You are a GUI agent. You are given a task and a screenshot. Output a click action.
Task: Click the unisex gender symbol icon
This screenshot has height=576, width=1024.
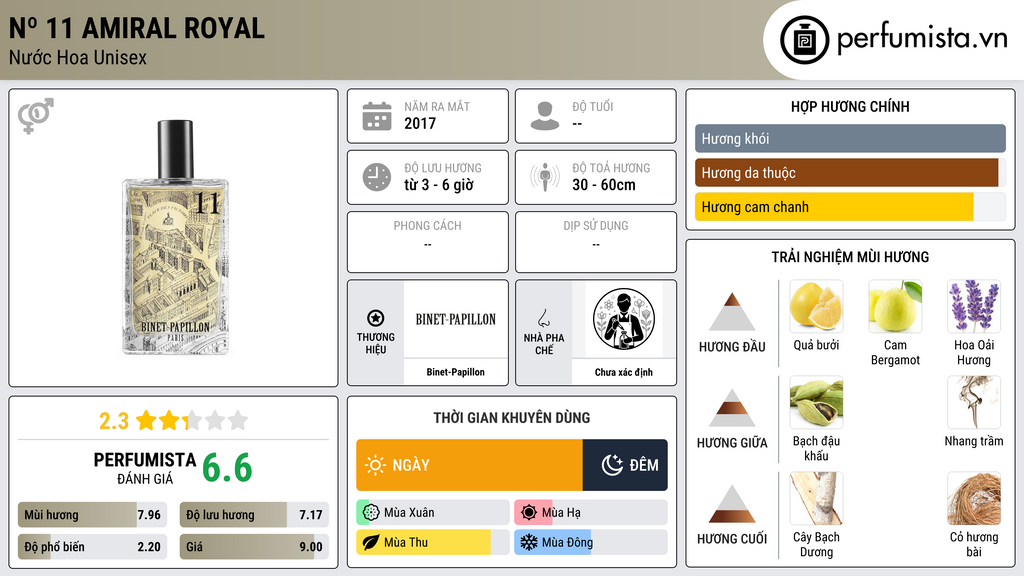pyautogui.click(x=35, y=116)
